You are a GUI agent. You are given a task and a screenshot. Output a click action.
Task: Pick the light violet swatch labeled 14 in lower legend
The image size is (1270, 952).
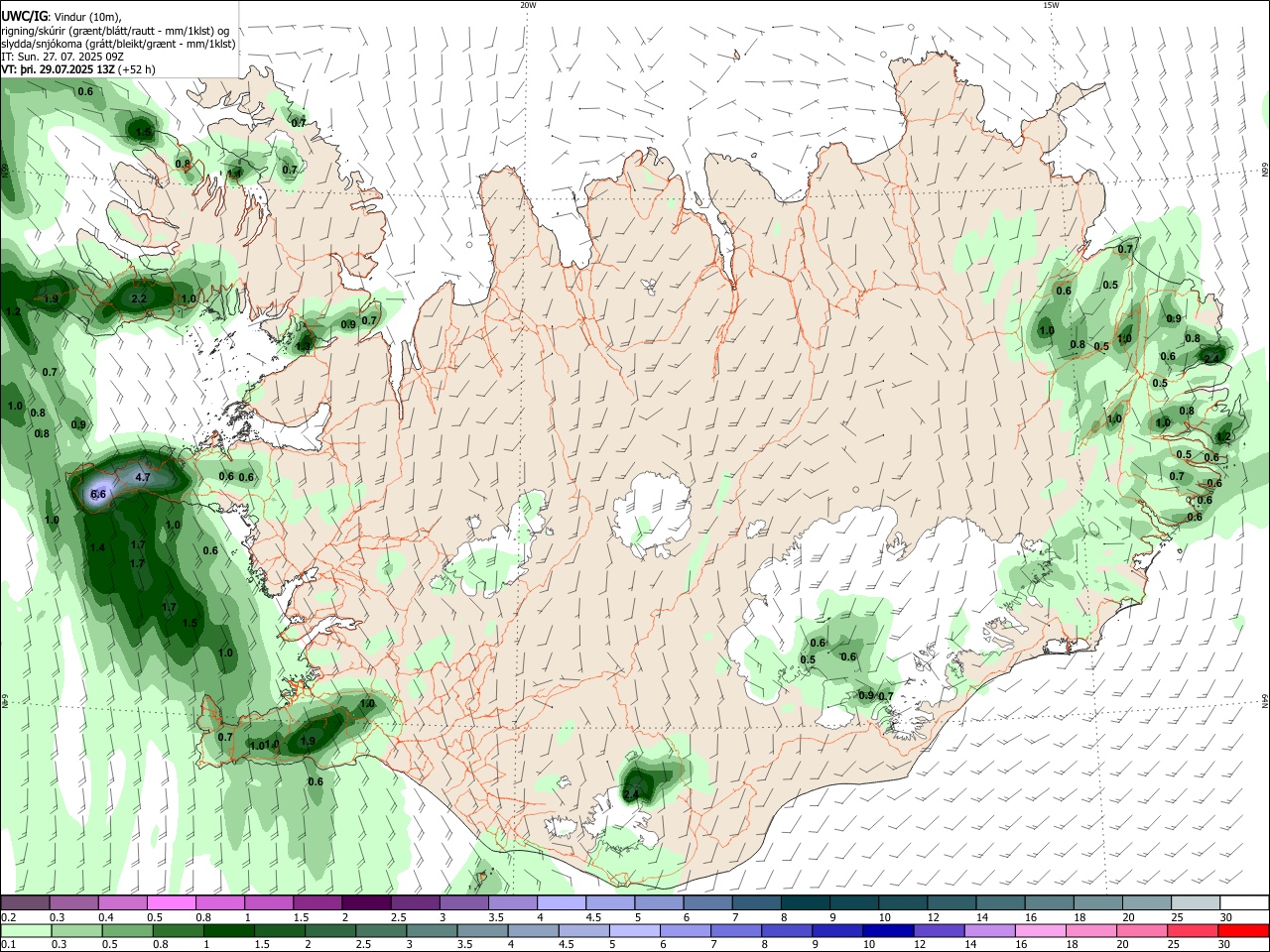pos(990,930)
